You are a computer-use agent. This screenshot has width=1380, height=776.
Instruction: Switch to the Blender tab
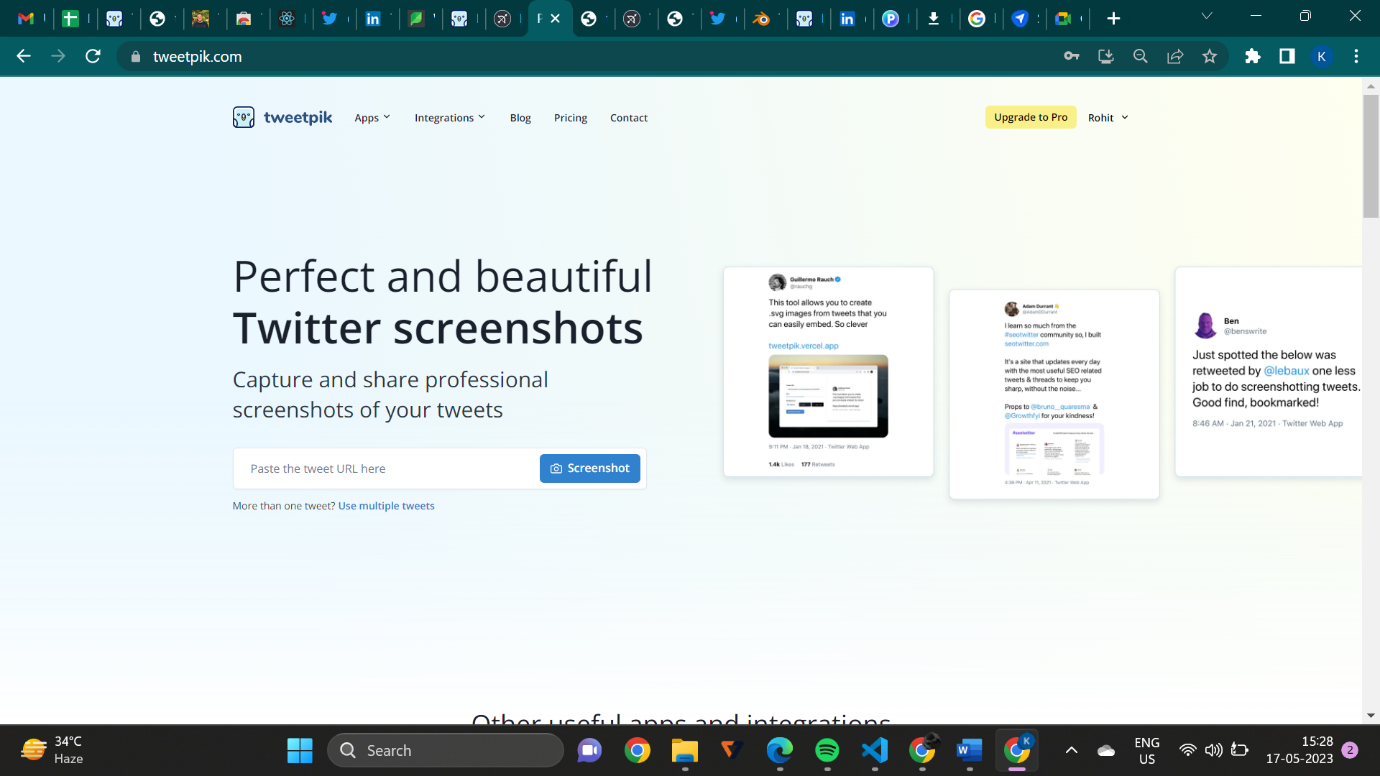coord(761,18)
